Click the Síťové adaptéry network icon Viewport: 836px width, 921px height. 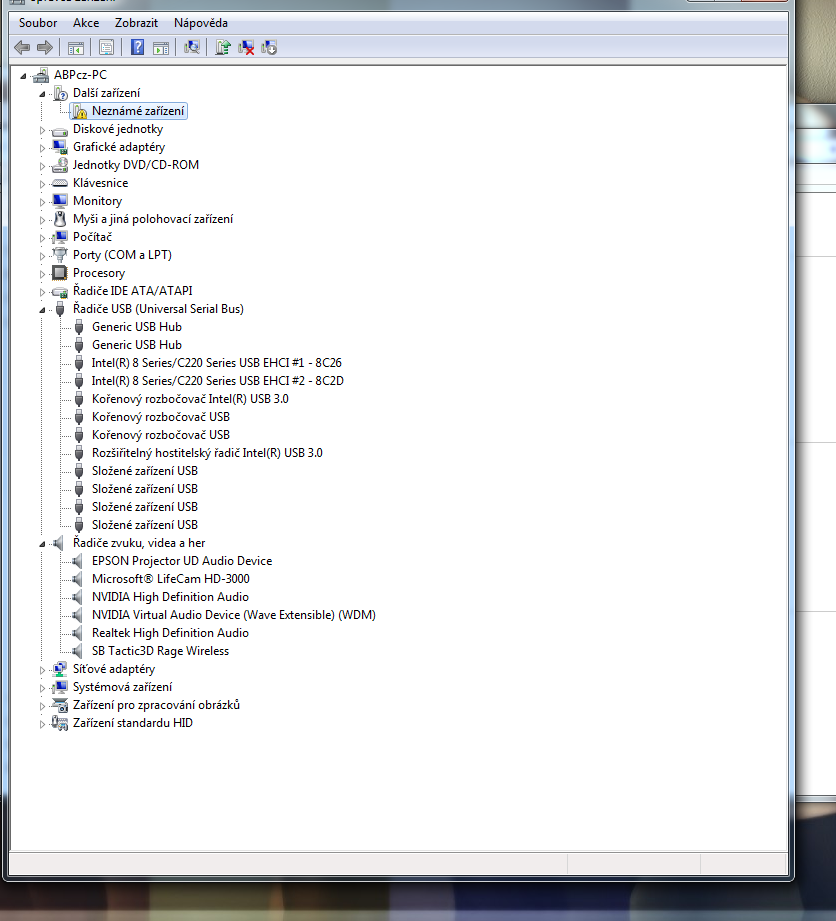coord(59,669)
